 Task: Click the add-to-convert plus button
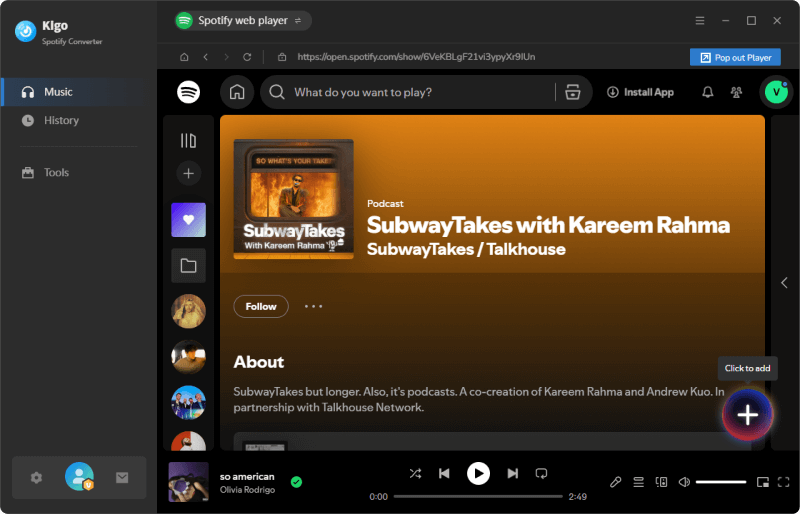747,415
